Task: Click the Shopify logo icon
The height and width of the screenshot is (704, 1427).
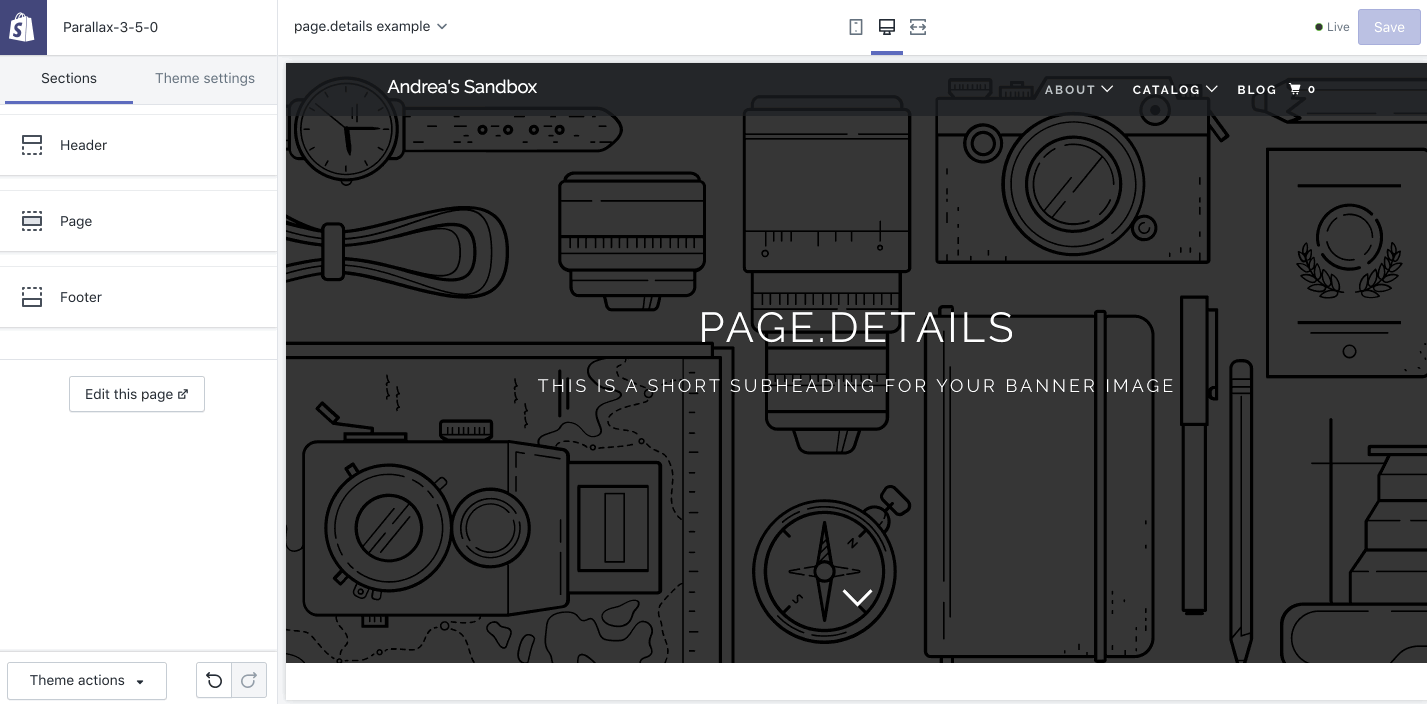Action: tap(23, 27)
